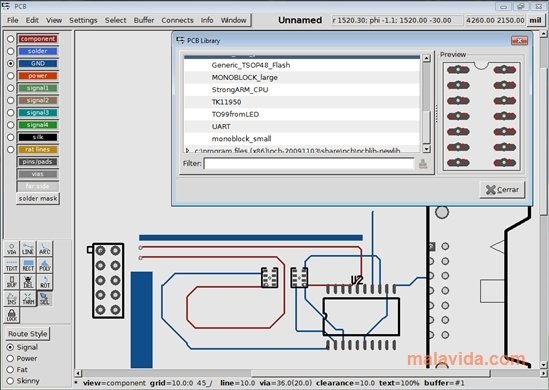Image resolution: width=549 pixels, height=390 pixels.
Task: Select the LOCK tool
Action: 12,315
